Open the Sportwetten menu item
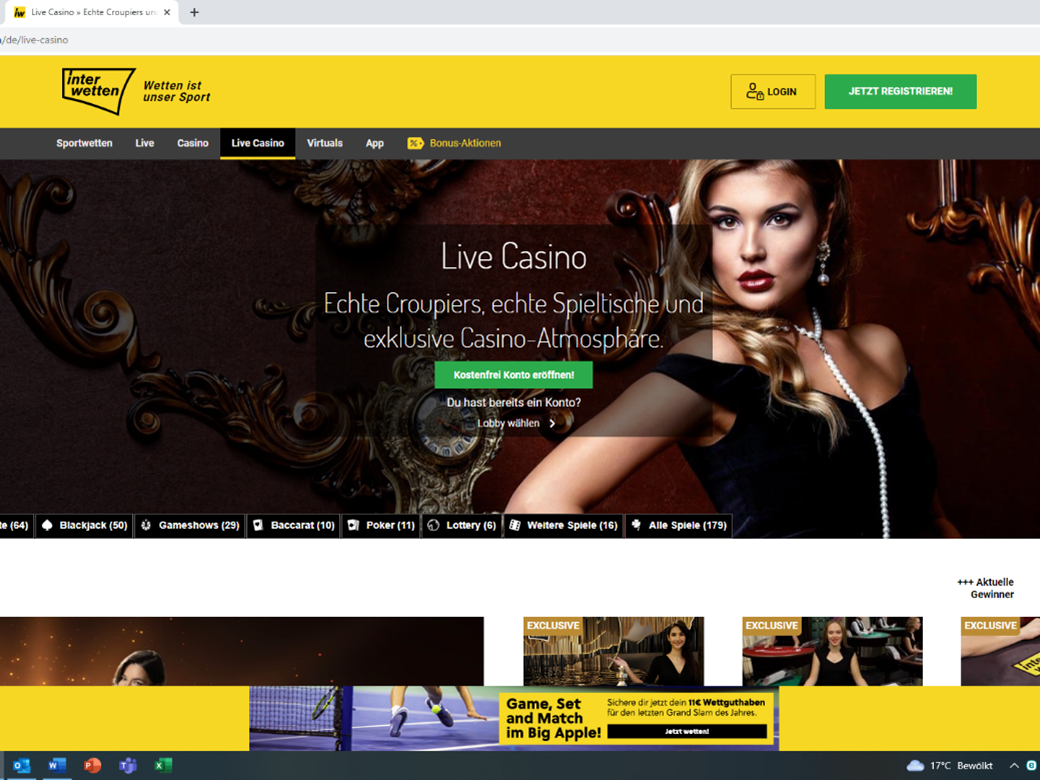 (84, 143)
